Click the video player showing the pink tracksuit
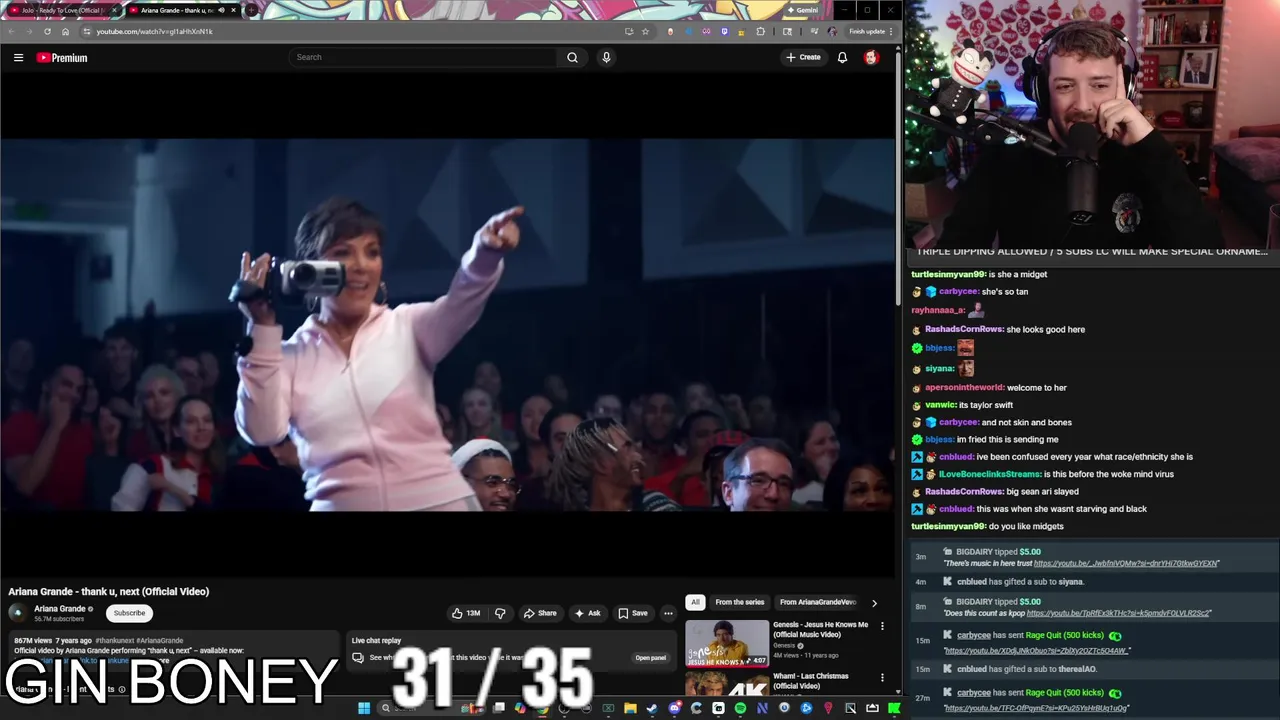This screenshot has width=1280, height=720. pos(447,325)
